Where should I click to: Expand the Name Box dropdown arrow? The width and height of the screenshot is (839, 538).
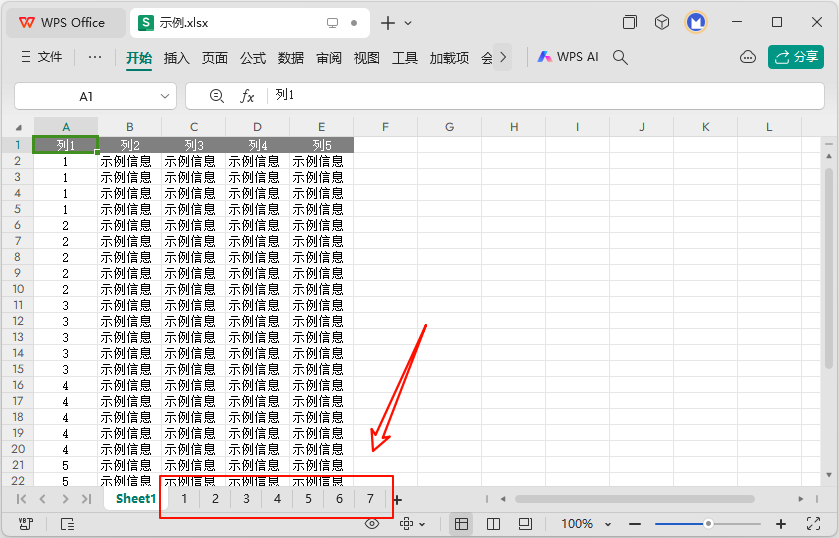pos(166,96)
